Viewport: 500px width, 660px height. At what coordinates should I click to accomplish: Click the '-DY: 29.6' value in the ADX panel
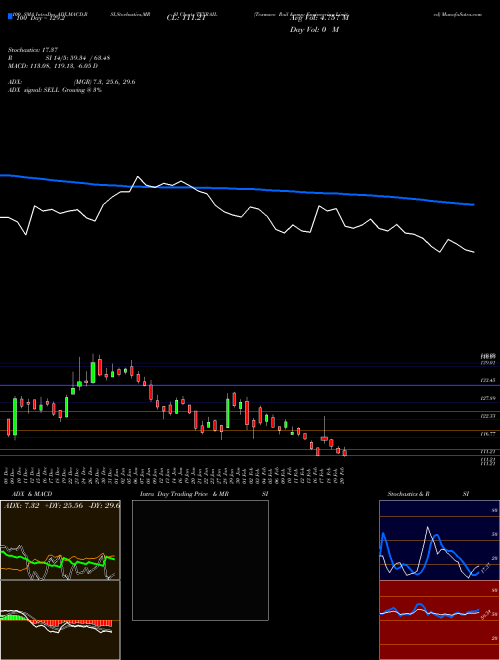[104, 505]
